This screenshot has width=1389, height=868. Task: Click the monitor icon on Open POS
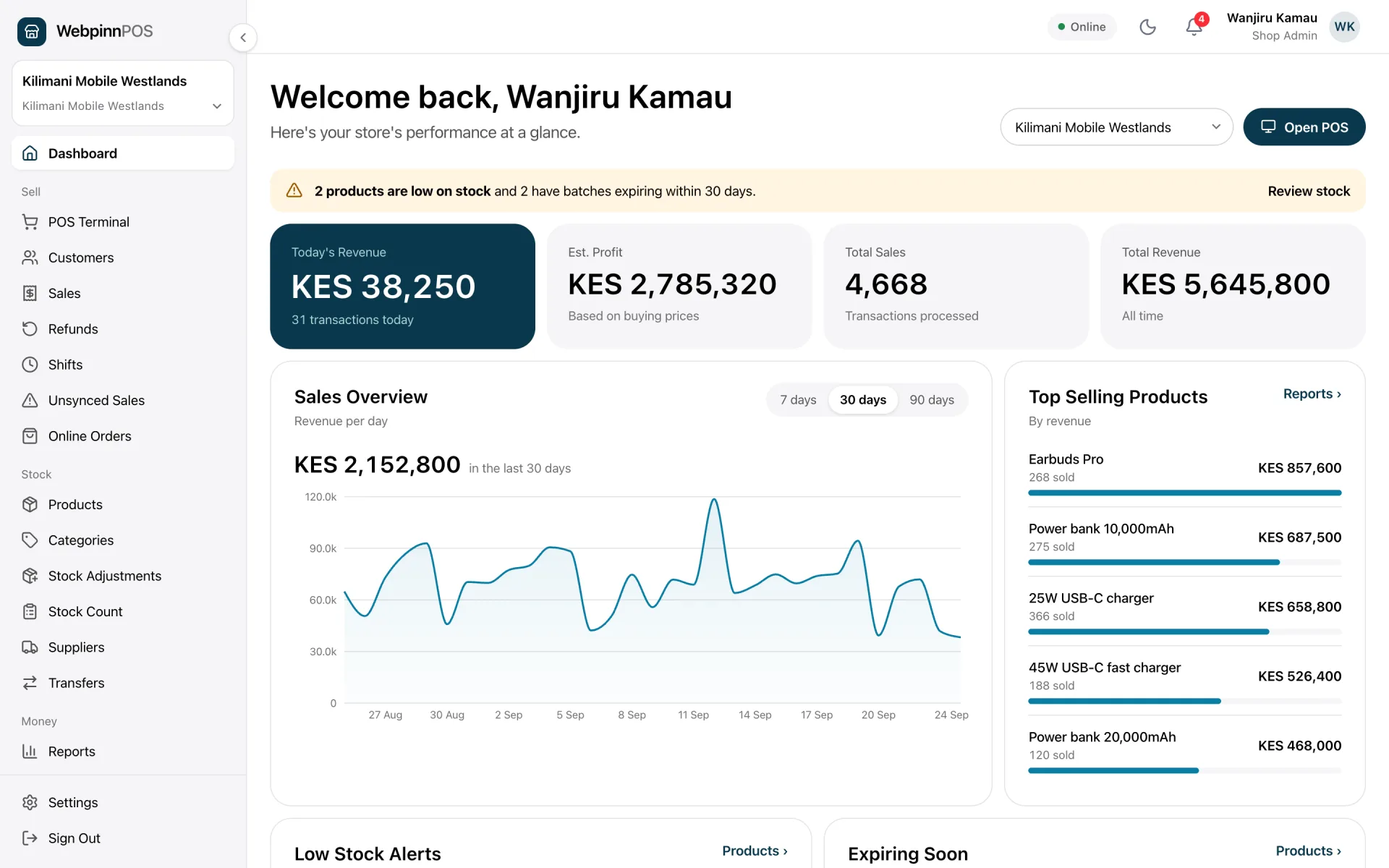1268,127
